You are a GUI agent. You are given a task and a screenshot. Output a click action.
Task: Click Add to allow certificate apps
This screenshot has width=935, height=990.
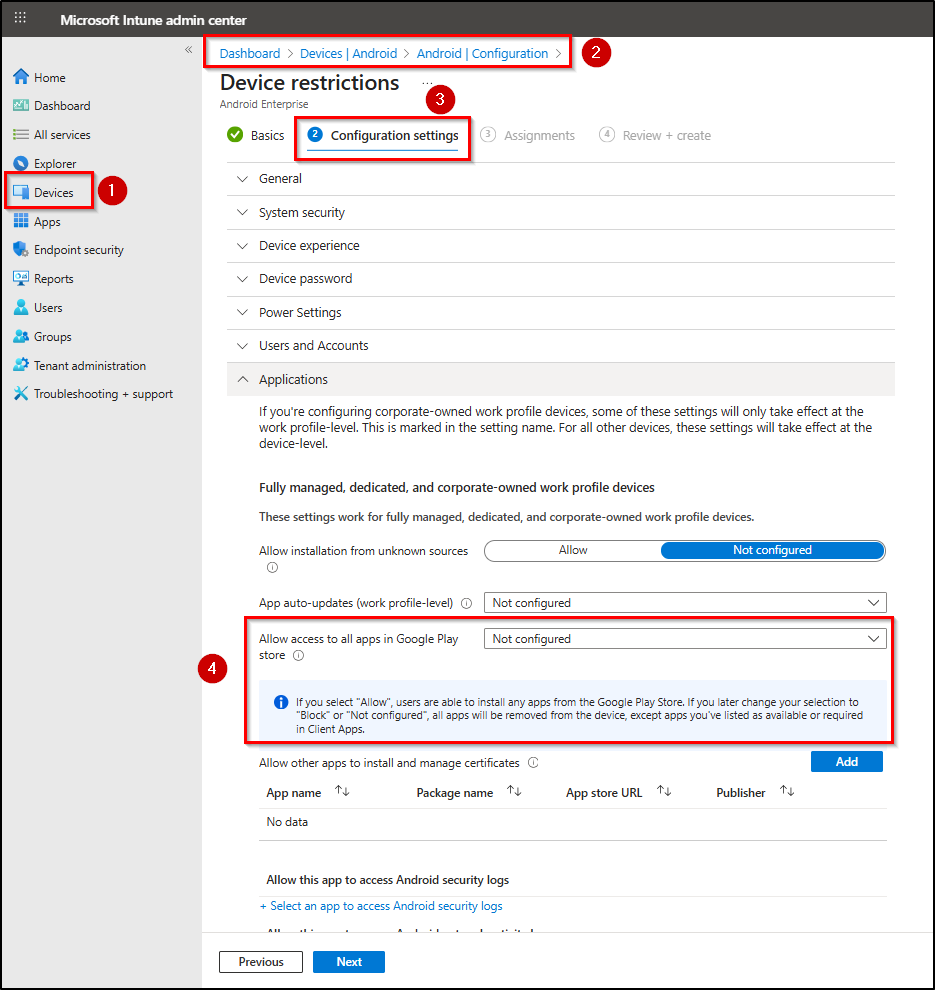pos(846,762)
